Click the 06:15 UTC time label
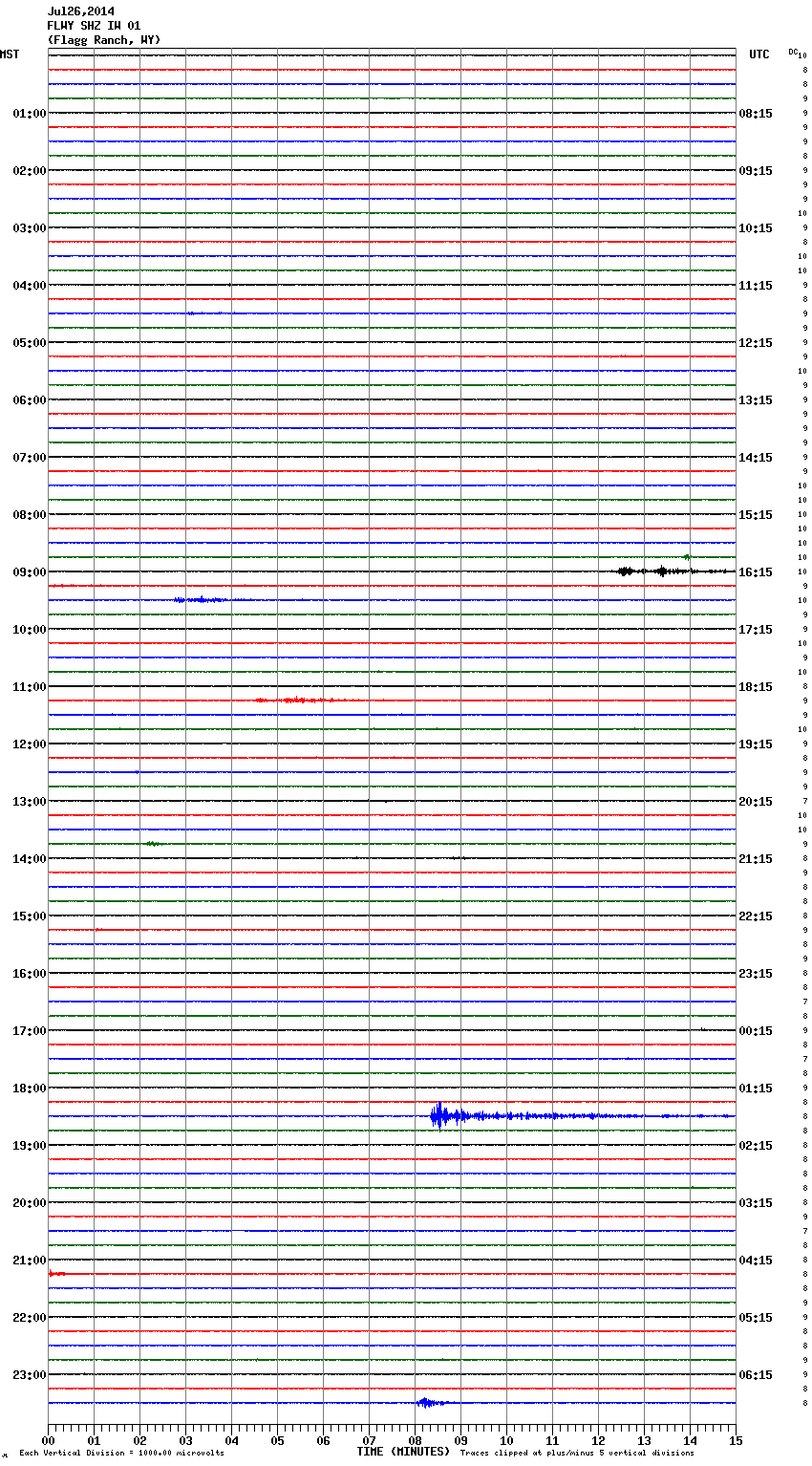 756,1375
